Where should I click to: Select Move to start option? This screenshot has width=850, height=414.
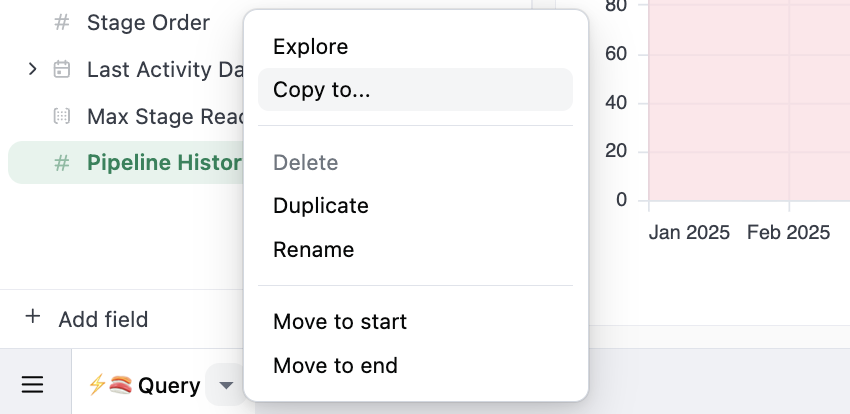coord(339,322)
